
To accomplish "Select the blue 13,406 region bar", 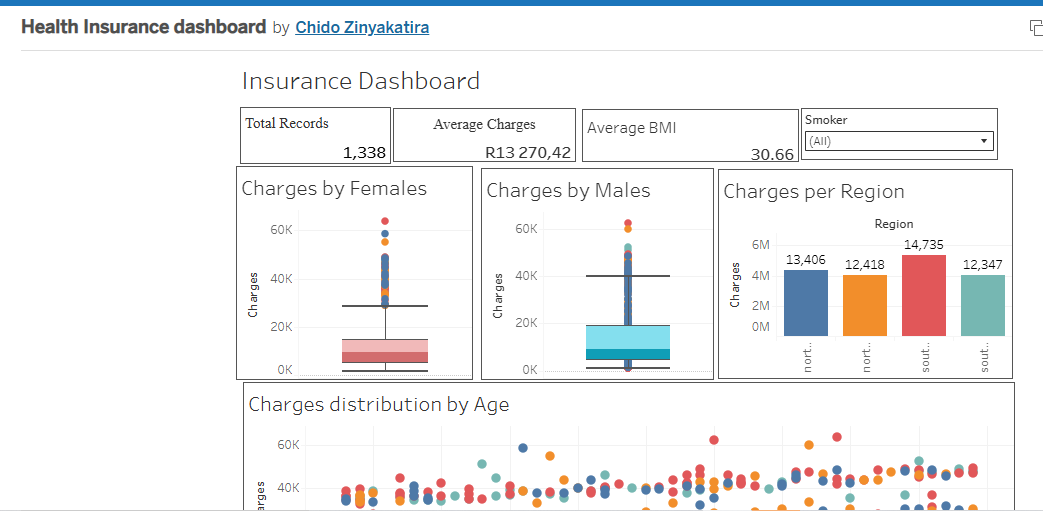I will click(806, 302).
